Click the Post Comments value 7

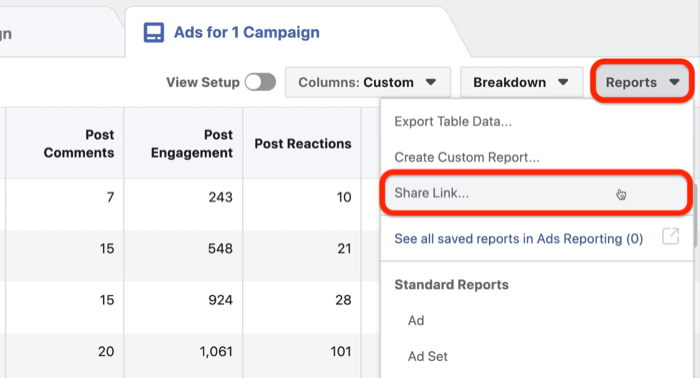pos(110,197)
